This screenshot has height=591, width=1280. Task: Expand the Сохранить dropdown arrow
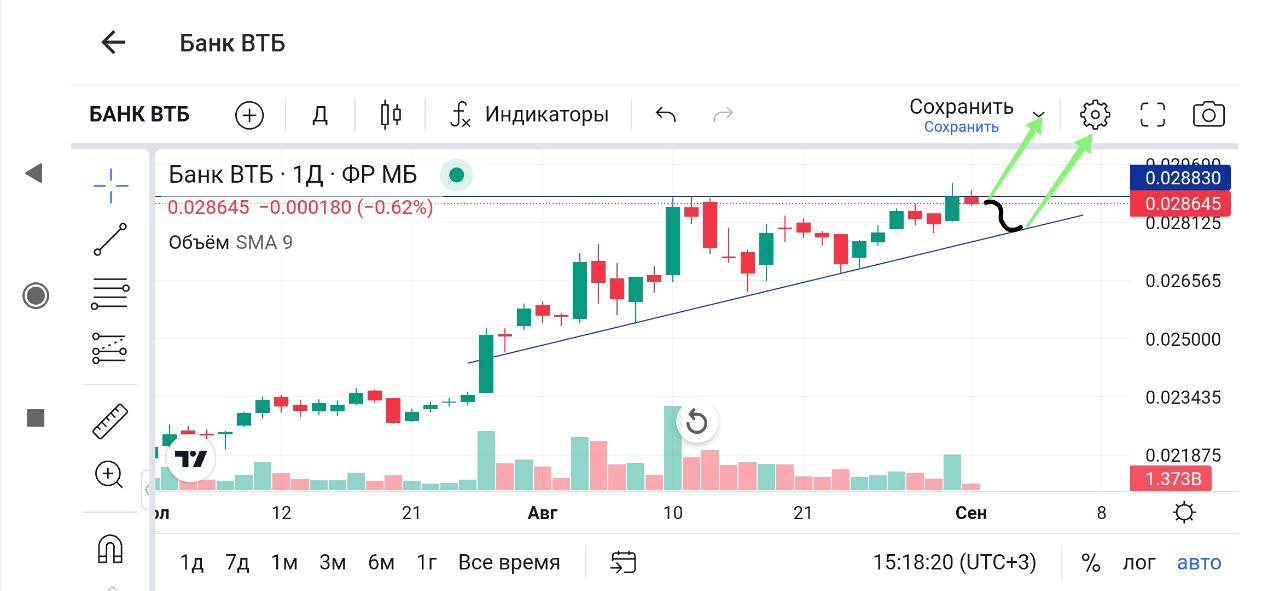coord(1040,115)
